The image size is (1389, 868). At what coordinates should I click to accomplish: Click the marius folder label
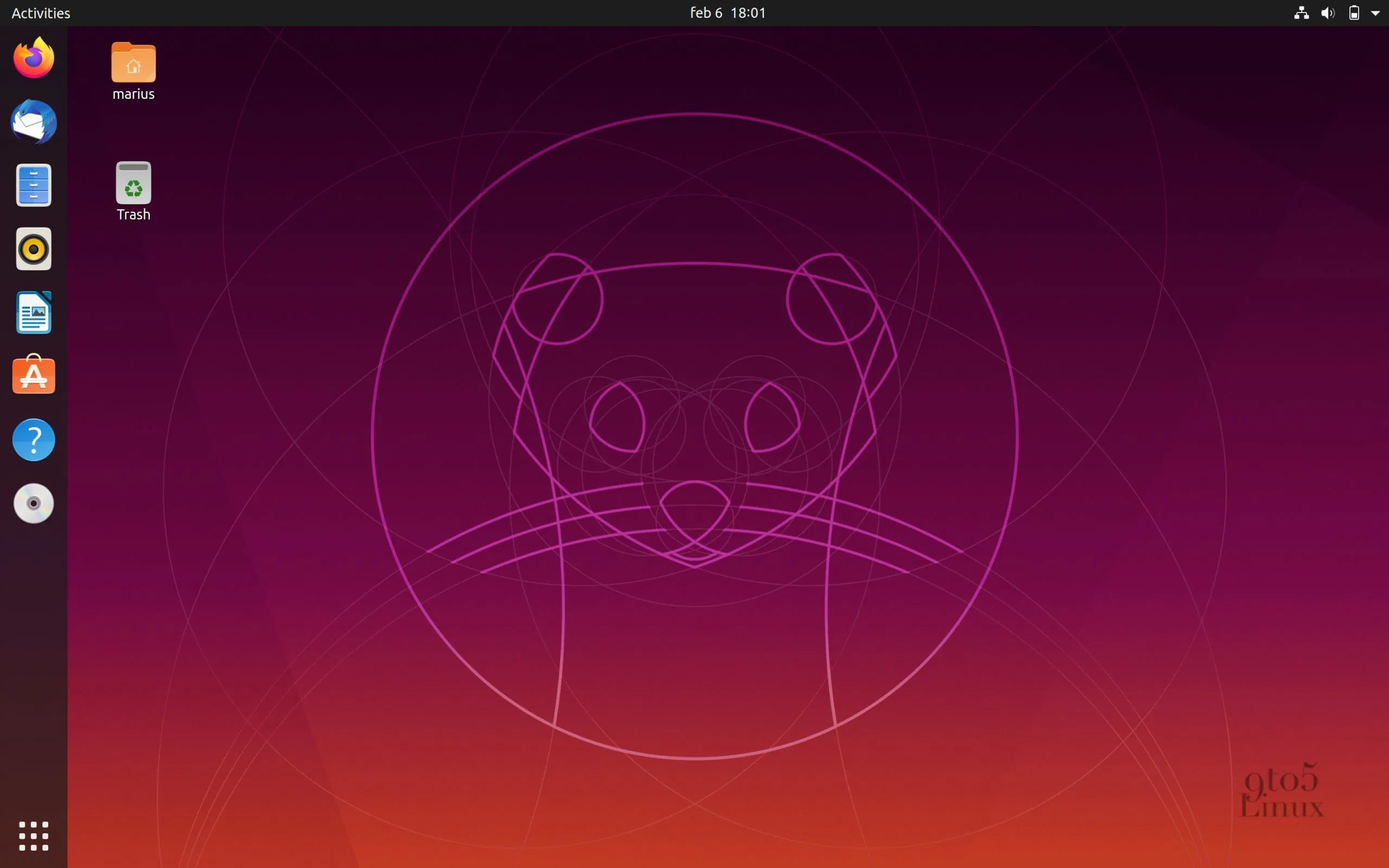pyautogui.click(x=133, y=94)
